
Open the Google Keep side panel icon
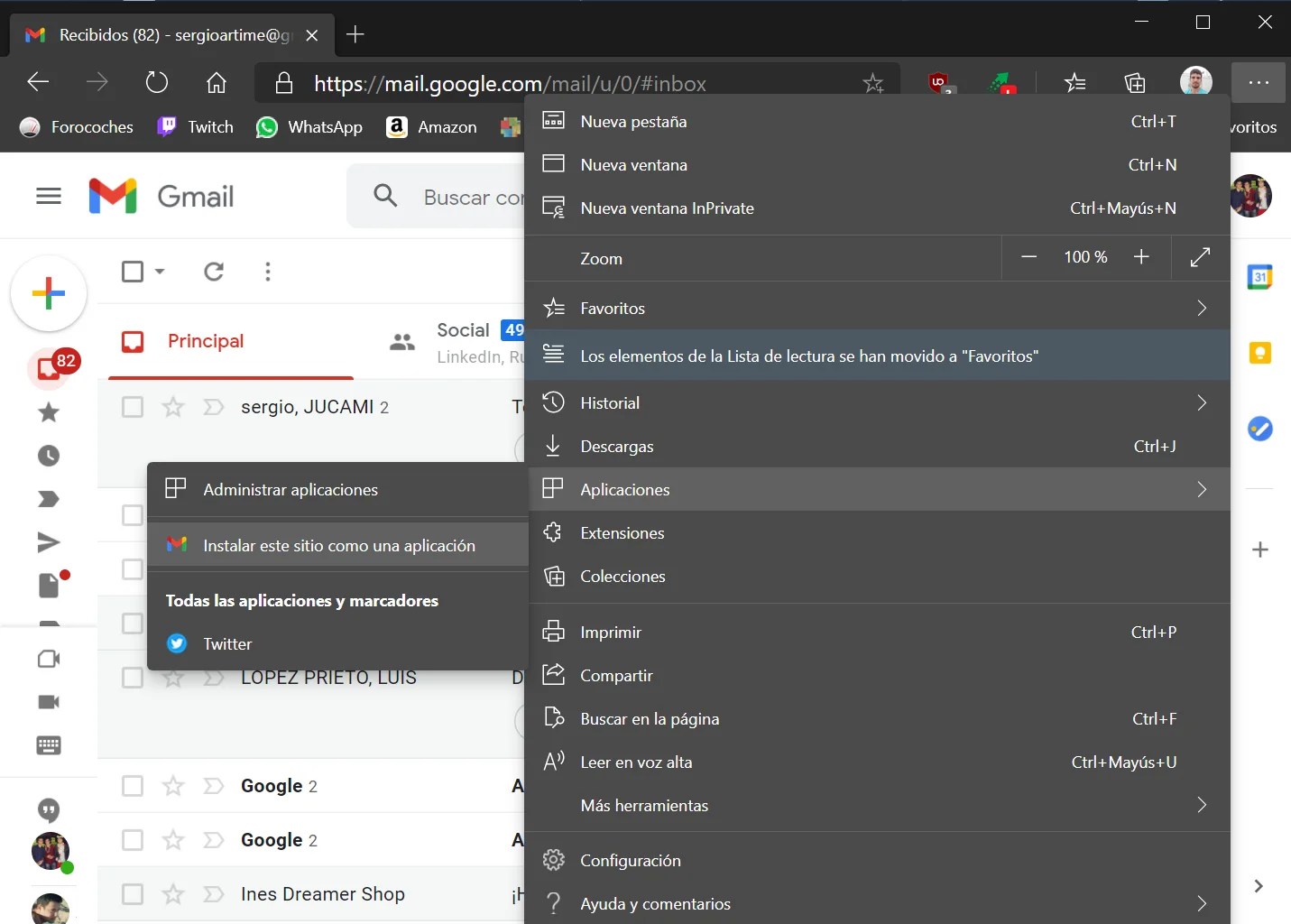coord(1259,353)
